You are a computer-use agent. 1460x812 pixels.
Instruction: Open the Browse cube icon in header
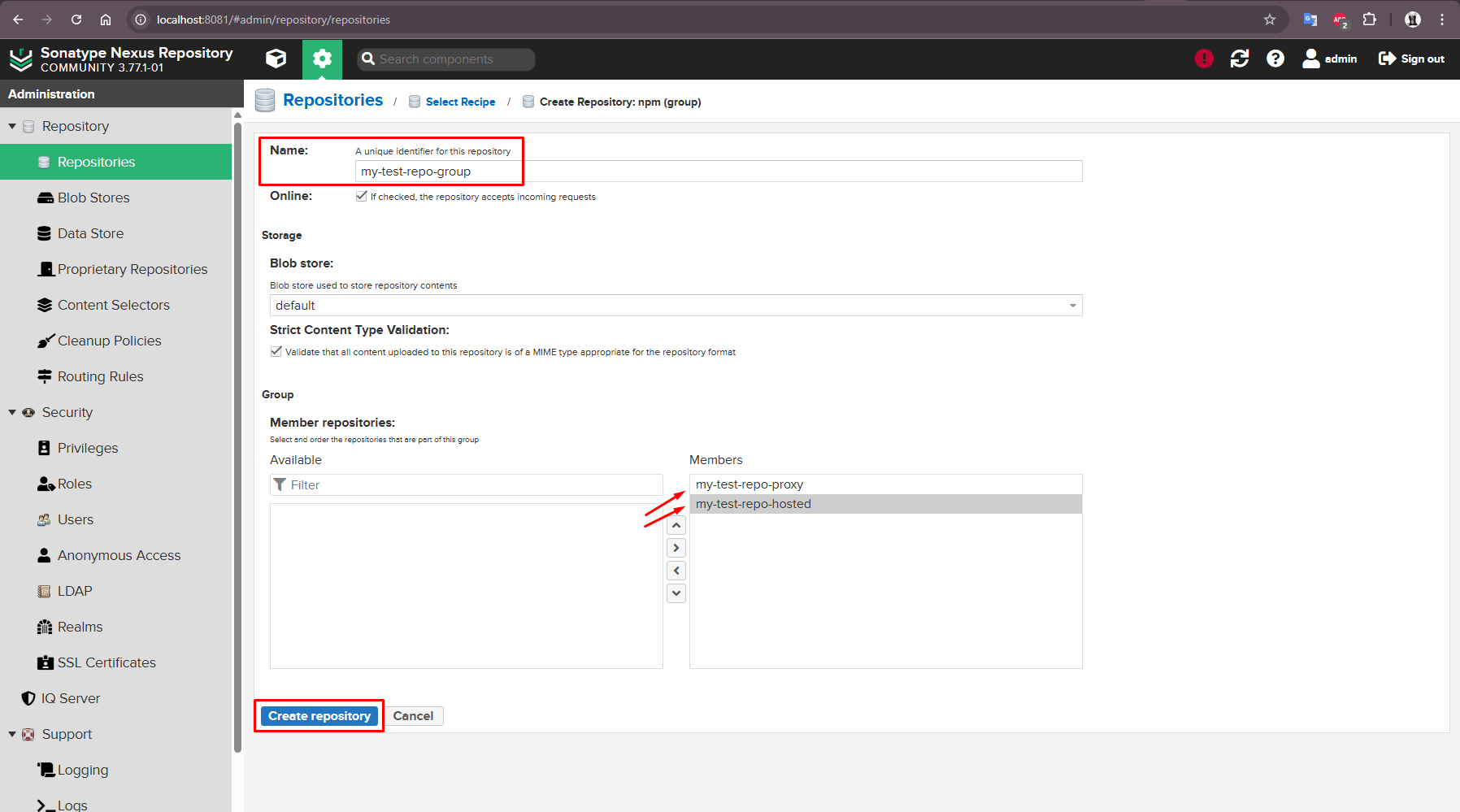[x=276, y=59]
